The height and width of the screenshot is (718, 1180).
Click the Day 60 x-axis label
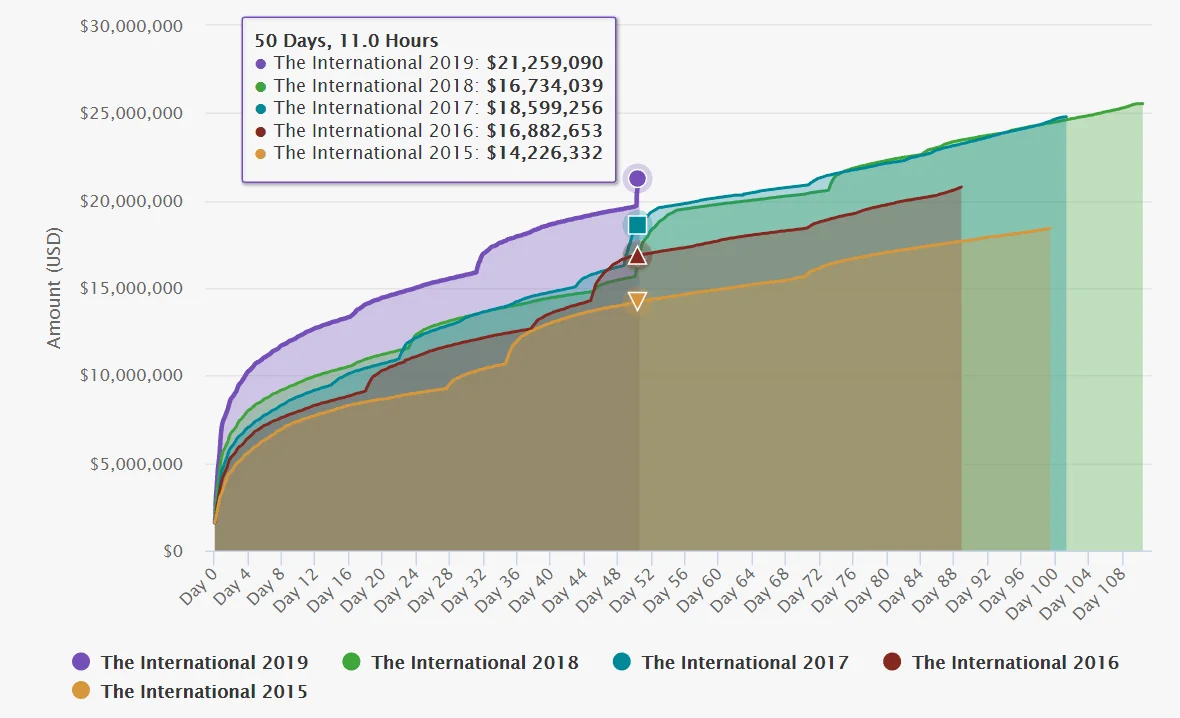tap(699, 589)
